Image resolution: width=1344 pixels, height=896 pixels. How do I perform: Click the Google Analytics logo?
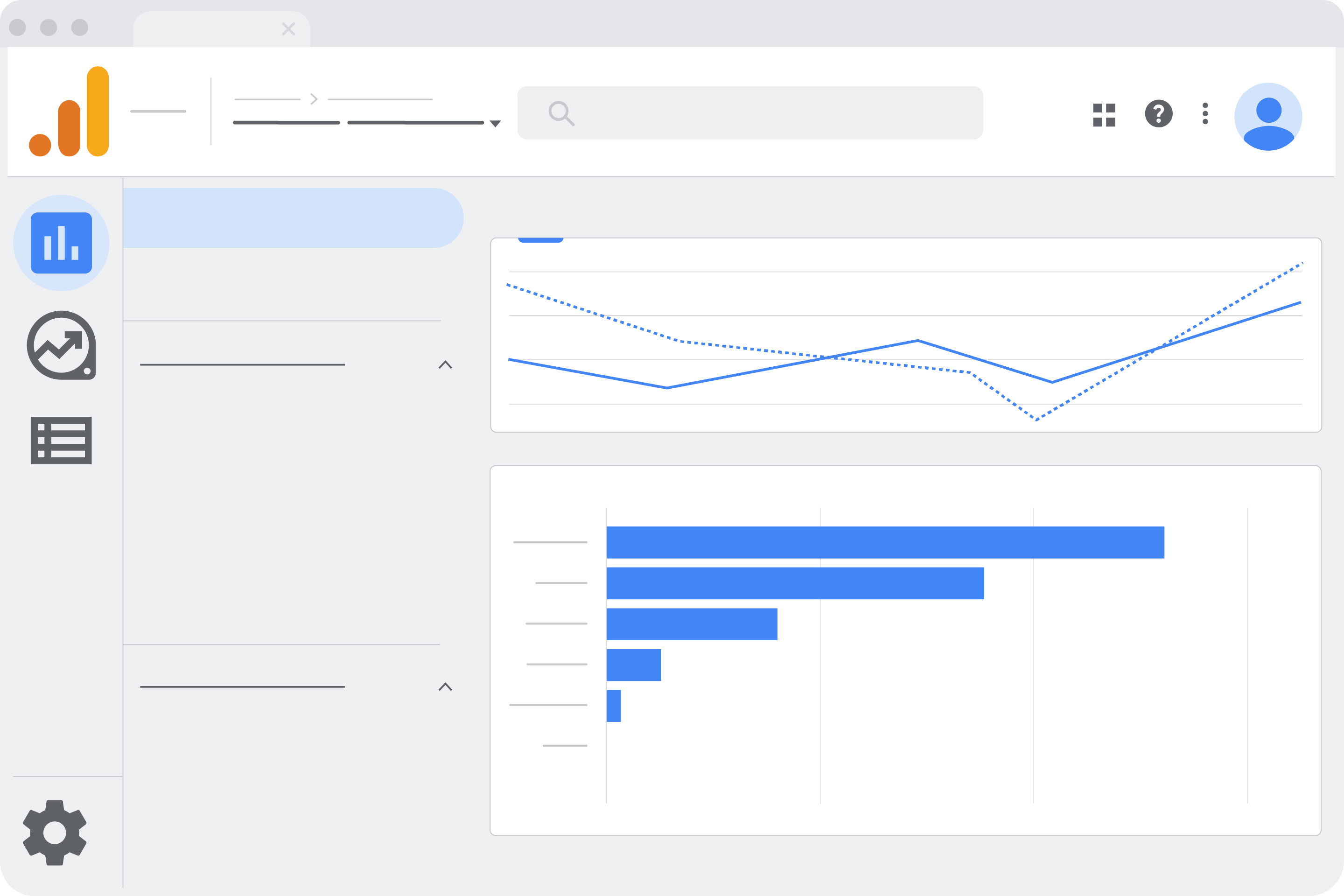click(69, 112)
